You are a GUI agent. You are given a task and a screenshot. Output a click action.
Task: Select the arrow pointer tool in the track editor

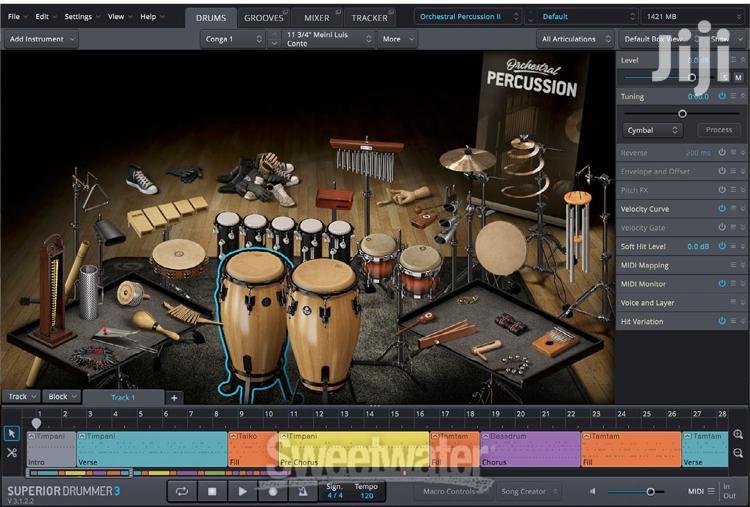tap(11, 433)
